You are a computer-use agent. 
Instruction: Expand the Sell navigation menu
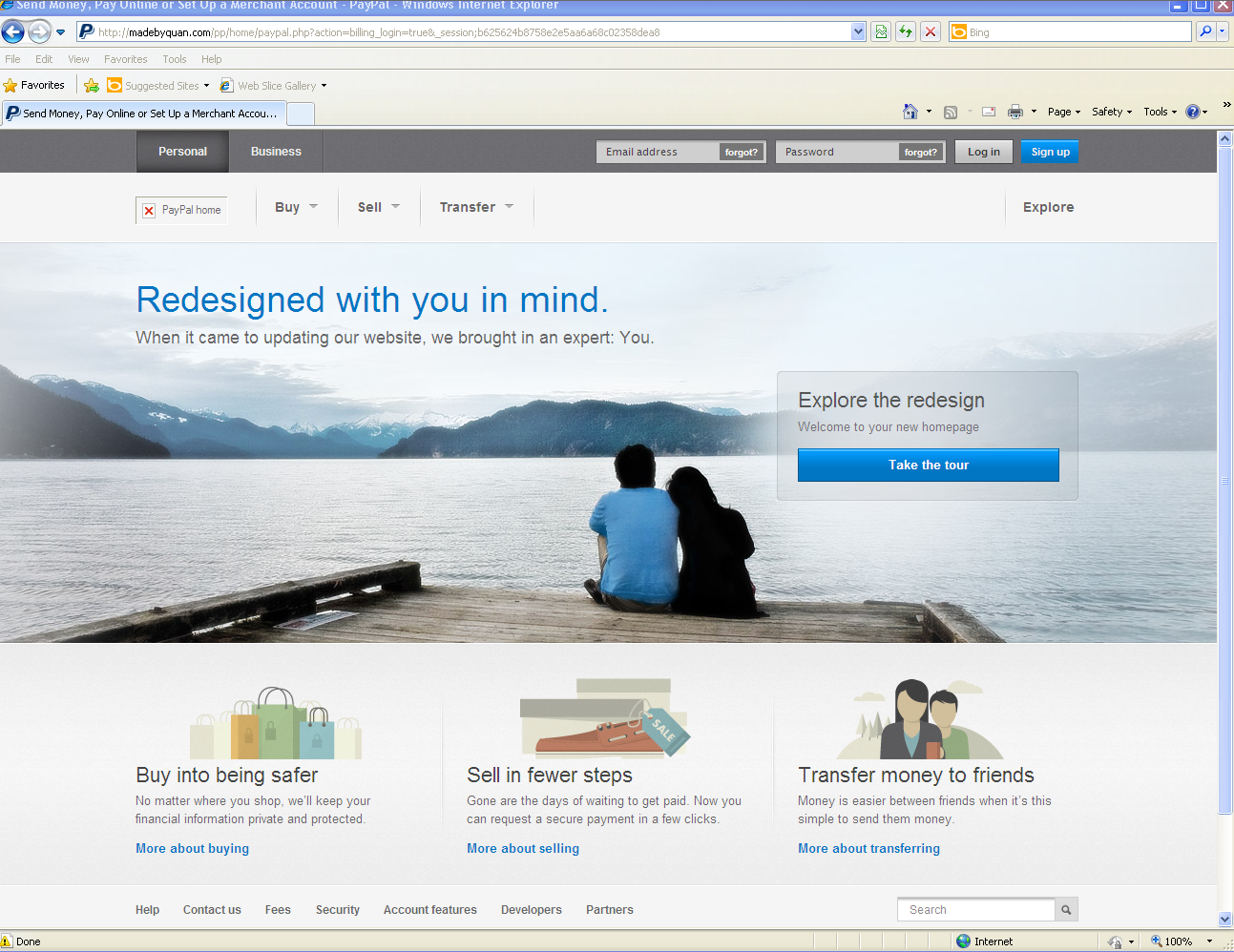[379, 207]
